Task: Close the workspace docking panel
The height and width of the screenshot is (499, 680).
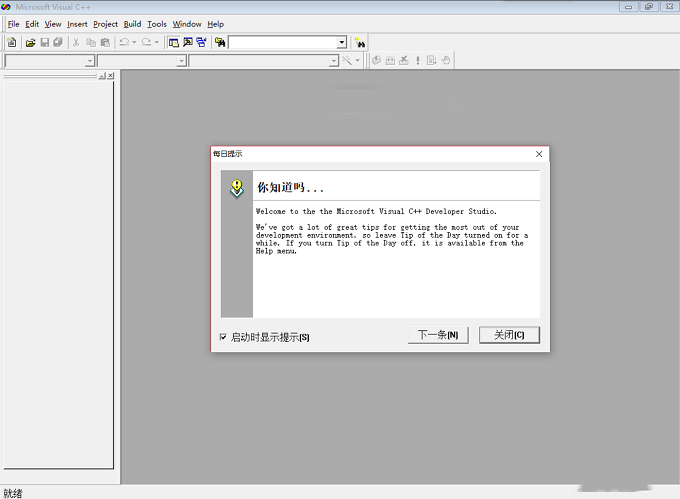Action: (111, 75)
